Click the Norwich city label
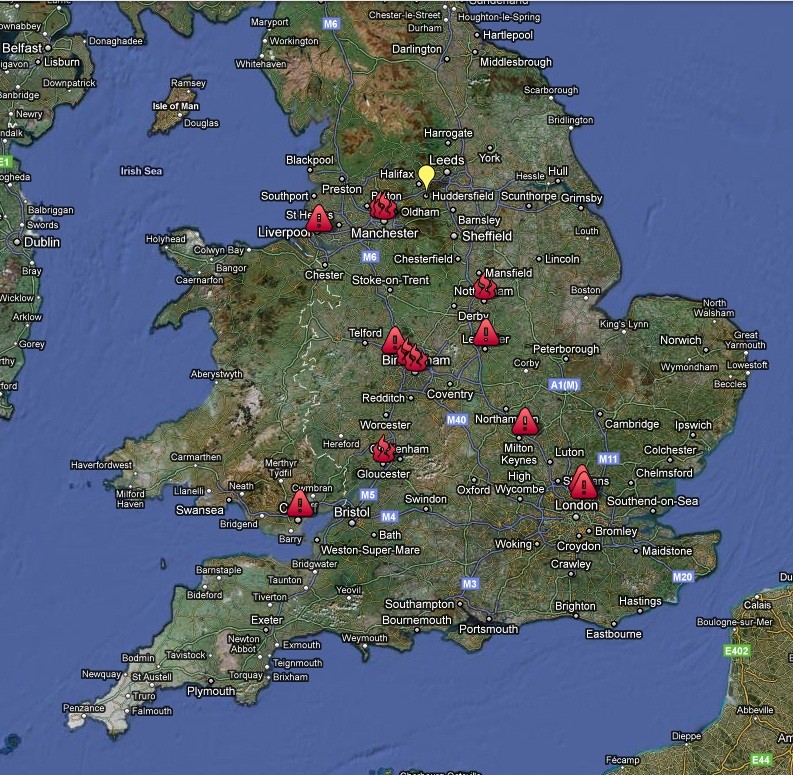This screenshot has width=793, height=775. pos(680,340)
